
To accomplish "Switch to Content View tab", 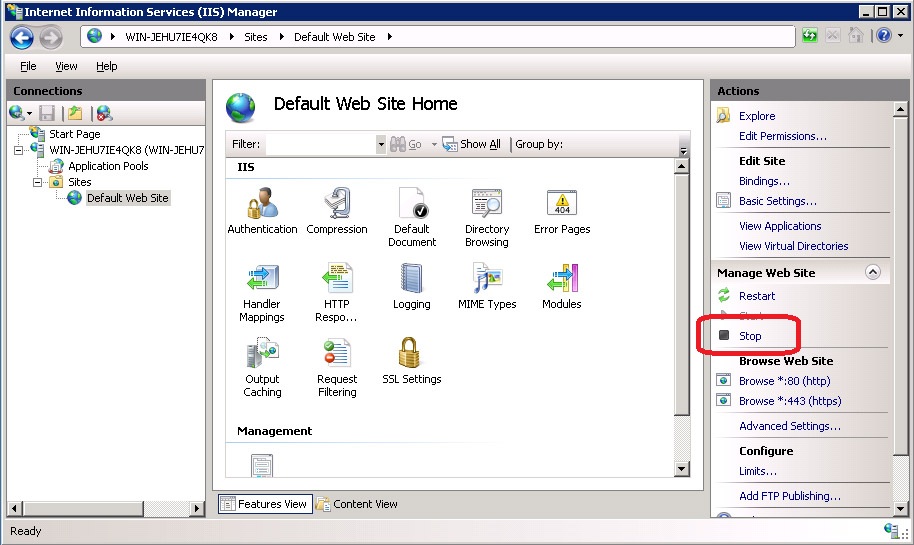I will (357, 504).
